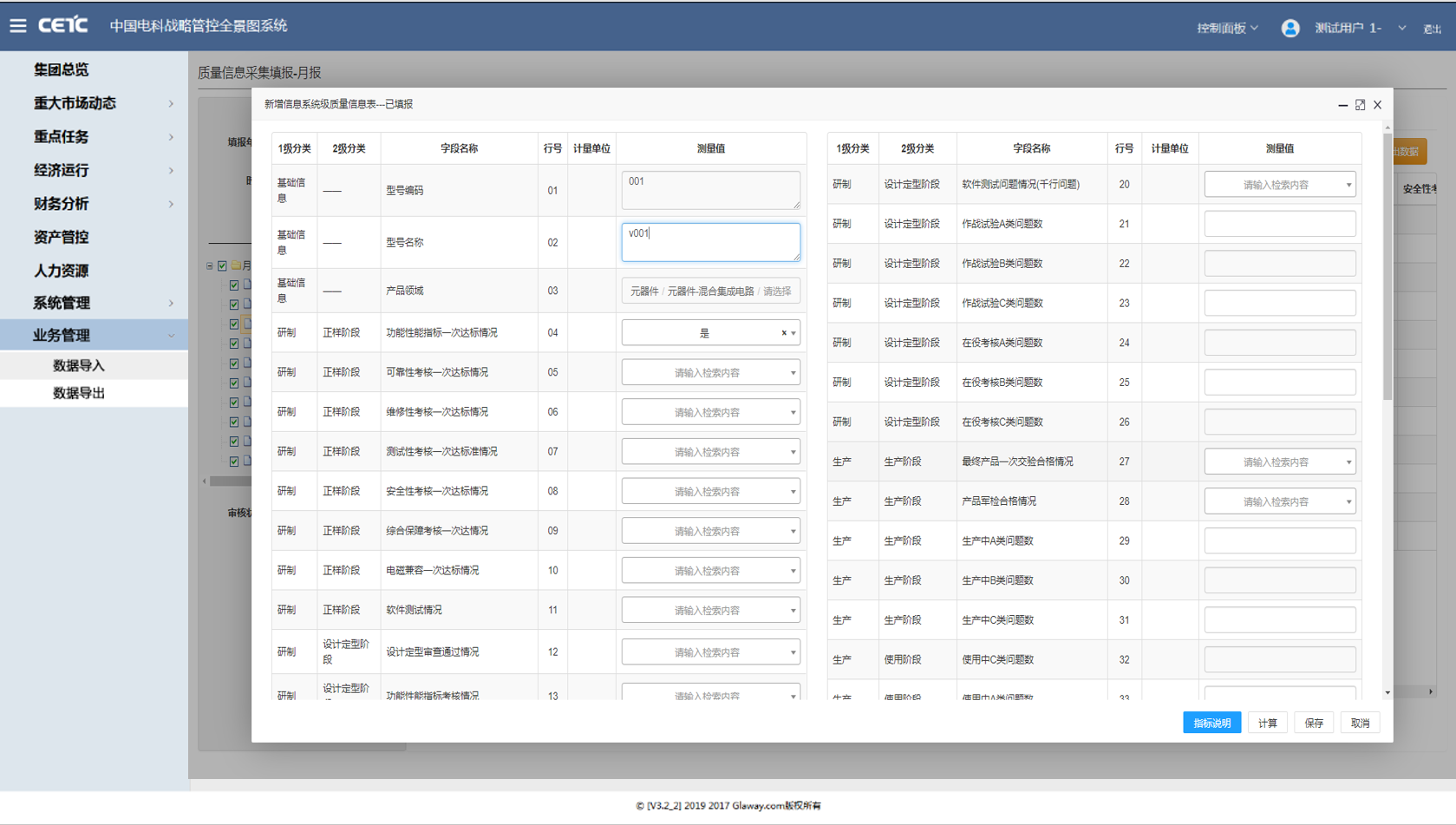Image resolution: width=1456 pixels, height=825 pixels.
Task: Select 数据导出 submenu item
Action: point(94,393)
